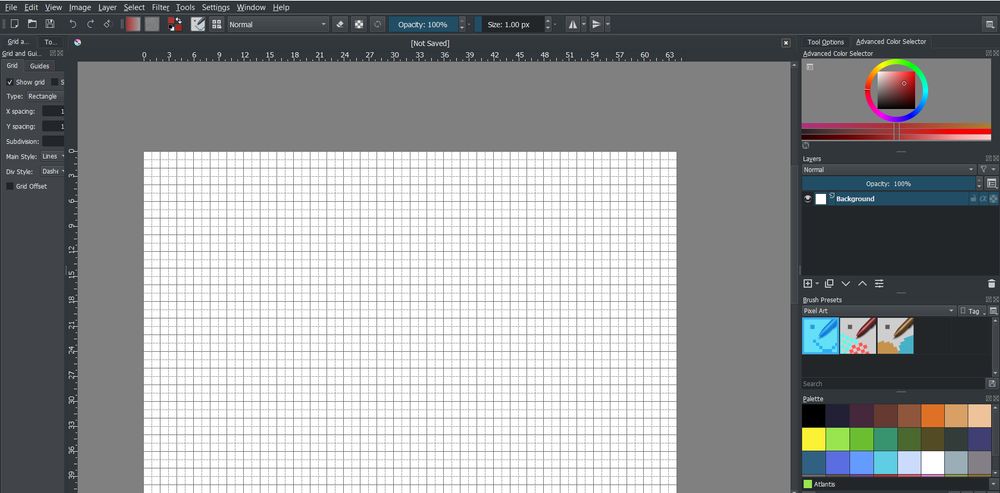The height and width of the screenshot is (493, 1000).
Task: Select the Advanced Color Selector tab
Action: coord(890,41)
